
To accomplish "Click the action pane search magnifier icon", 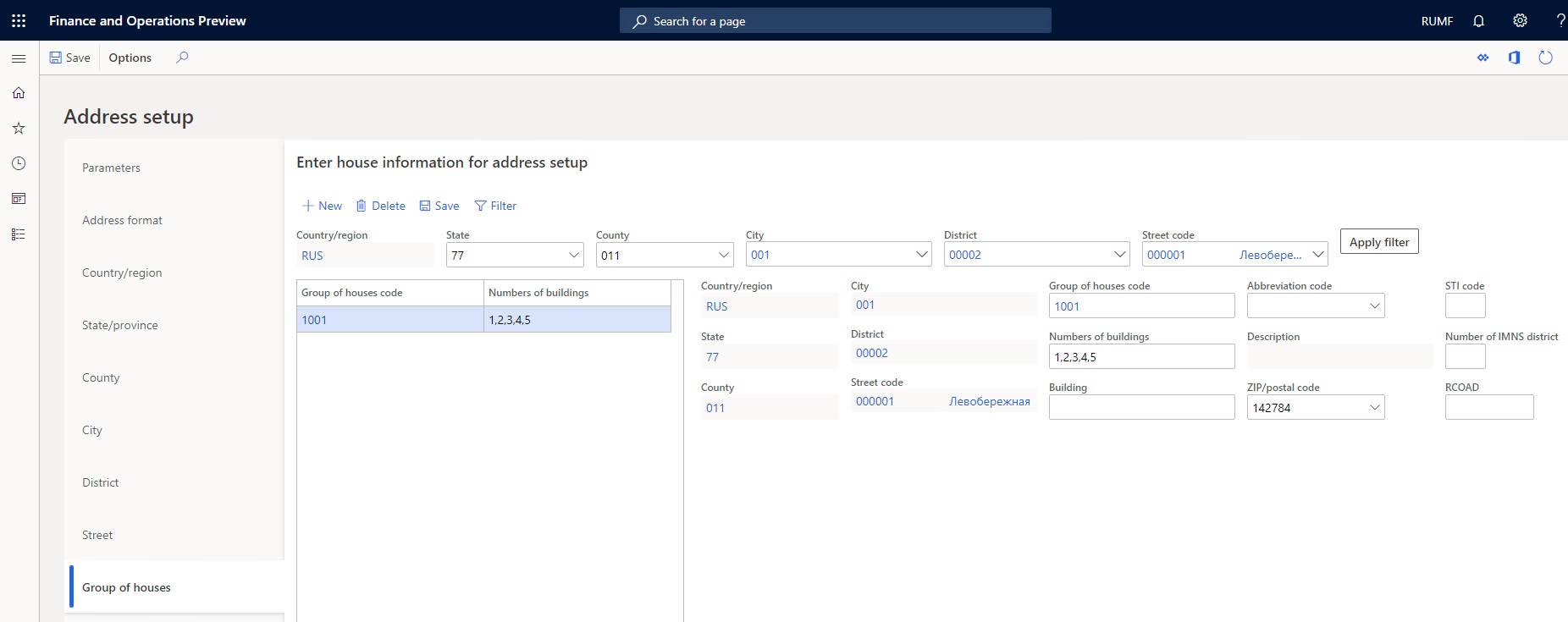I will pos(182,58).
